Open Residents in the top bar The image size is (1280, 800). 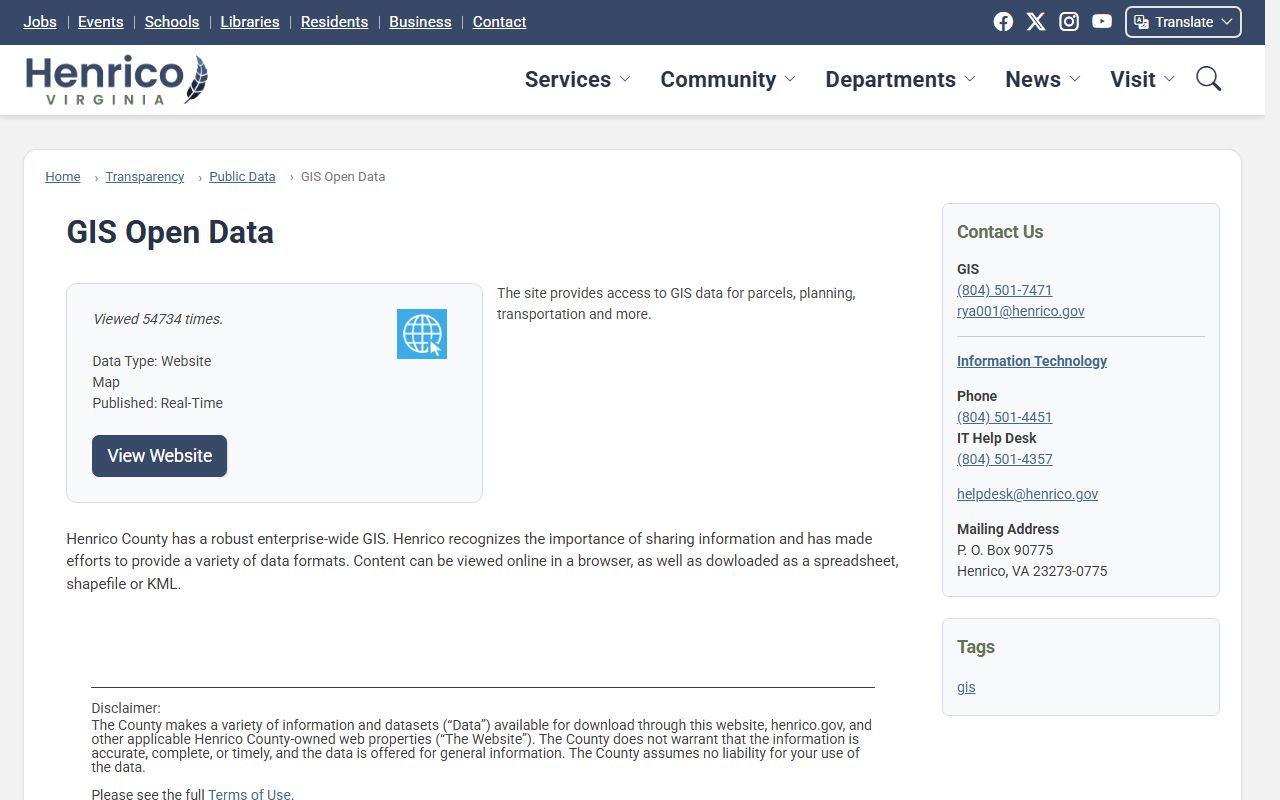coord(334,22)
